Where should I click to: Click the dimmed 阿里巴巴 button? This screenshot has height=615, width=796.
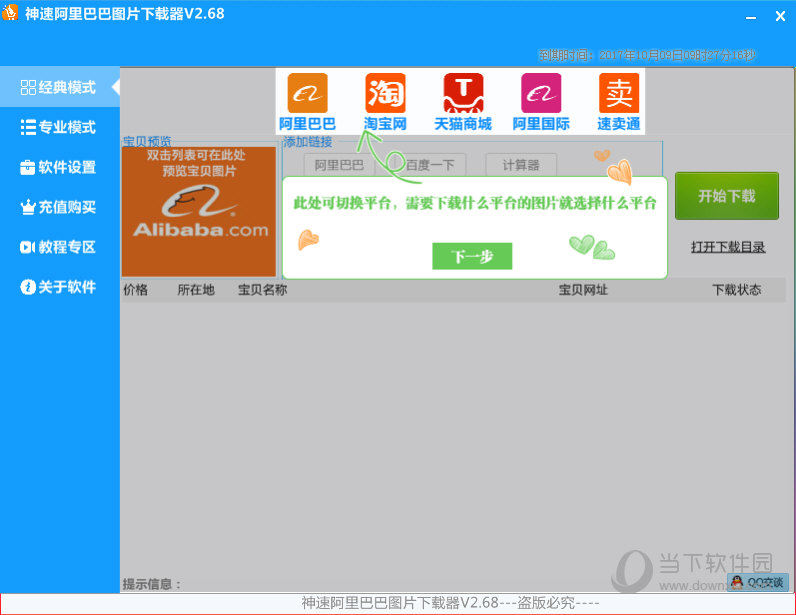coord(339,165)
